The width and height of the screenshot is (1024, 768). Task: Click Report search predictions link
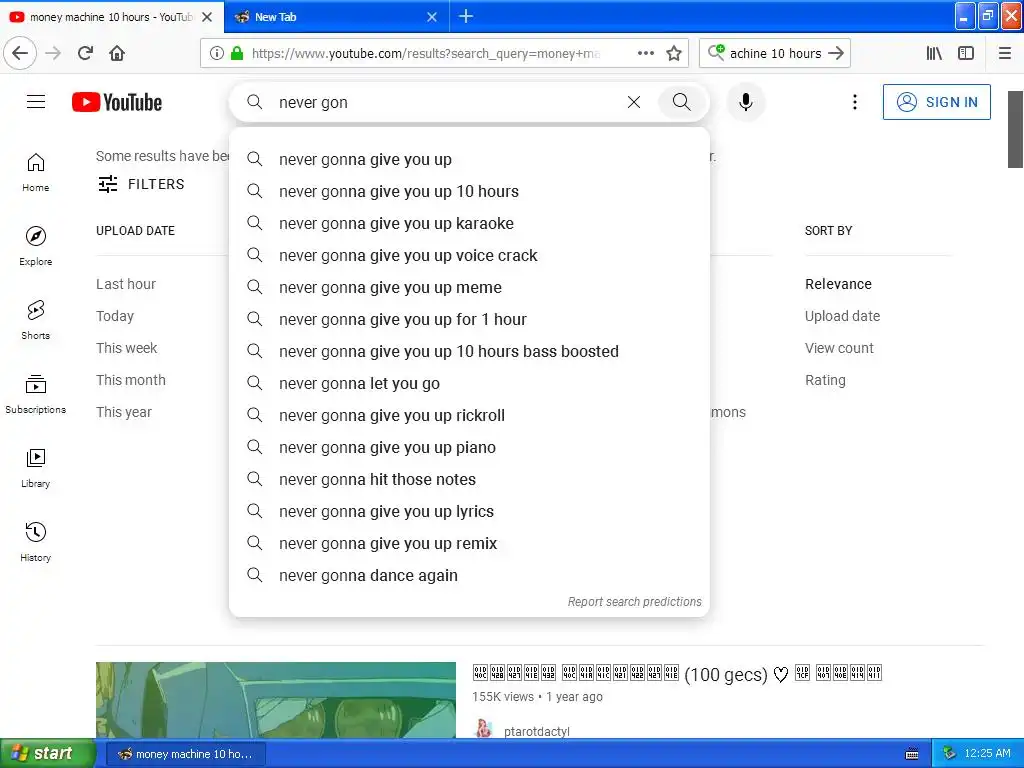tap(634, 601)
